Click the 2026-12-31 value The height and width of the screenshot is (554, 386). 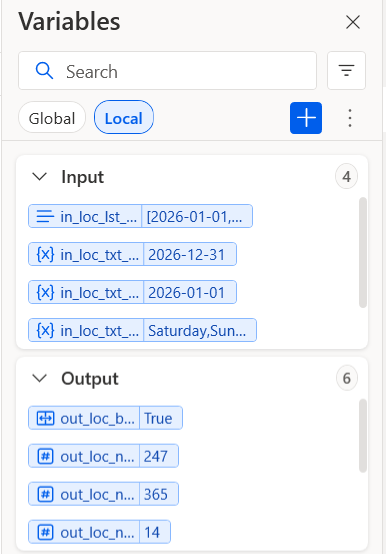point(186,254)
